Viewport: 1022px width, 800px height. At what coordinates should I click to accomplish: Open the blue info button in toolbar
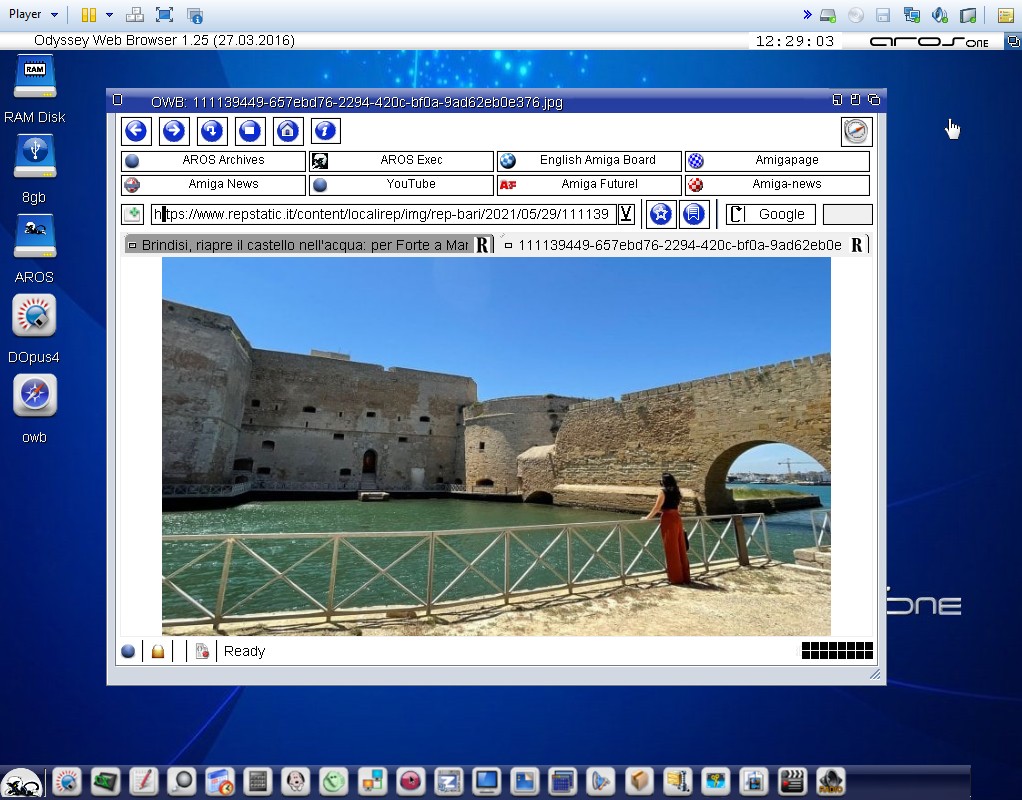(326, 131)
